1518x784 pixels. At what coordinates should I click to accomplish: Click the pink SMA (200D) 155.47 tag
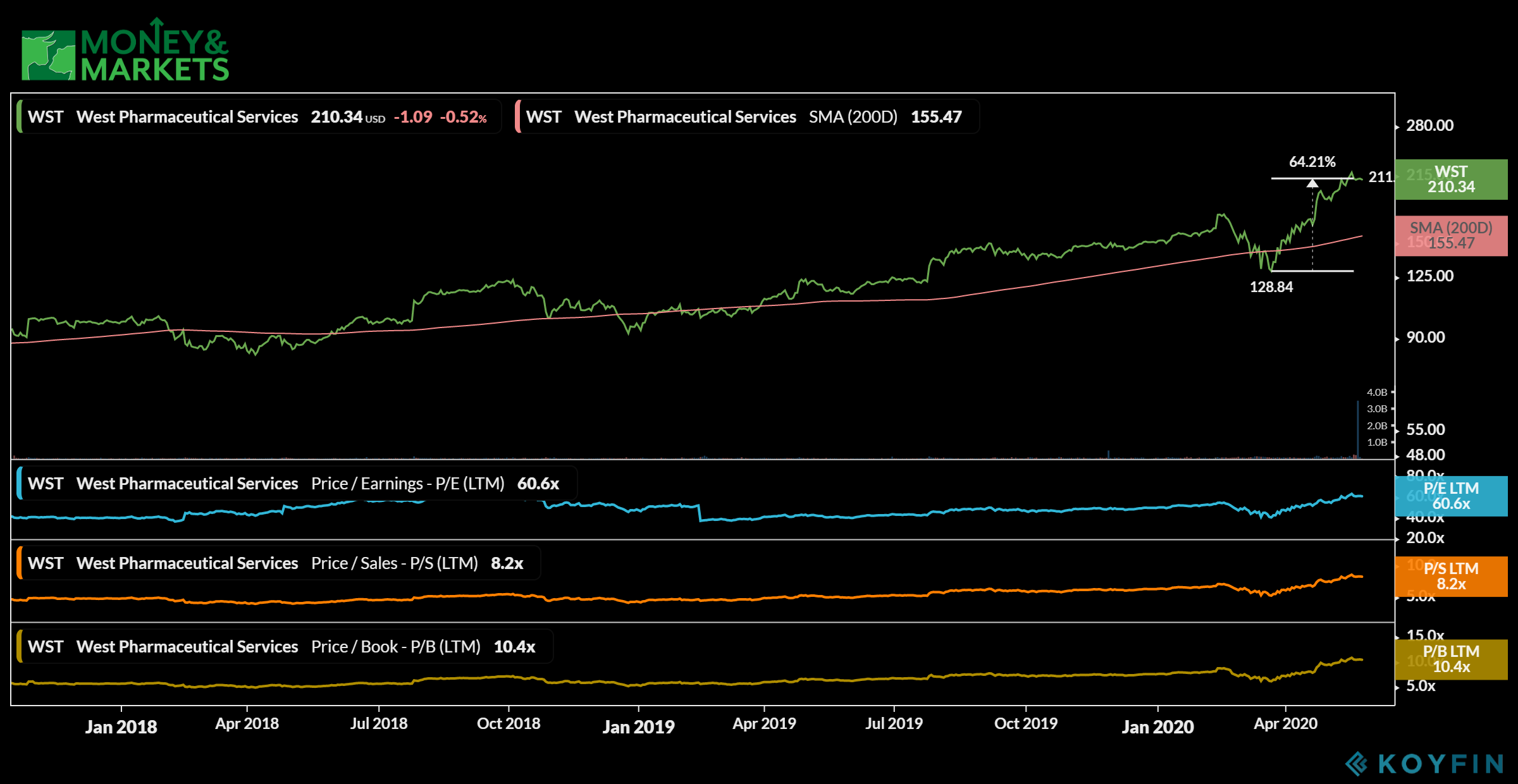coord(1451,235)
